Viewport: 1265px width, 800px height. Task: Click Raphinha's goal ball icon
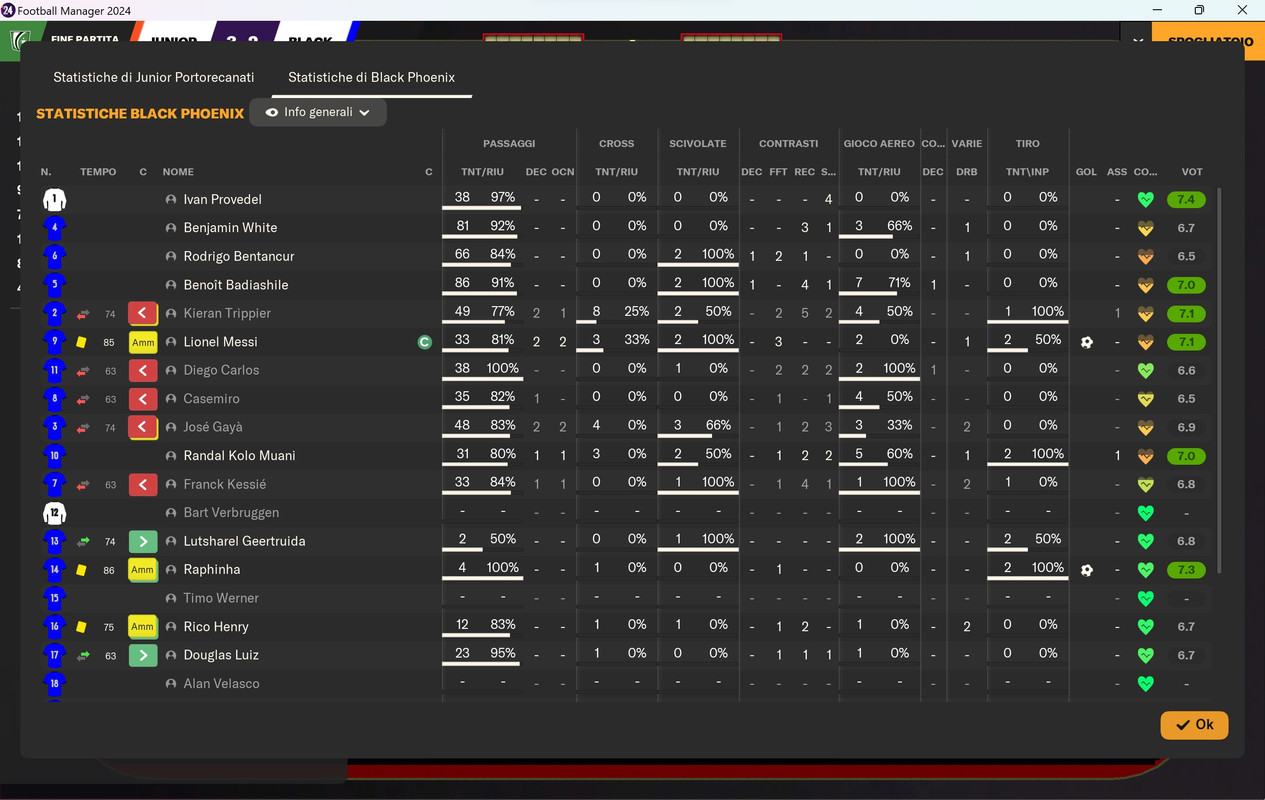coord(1087,570)
